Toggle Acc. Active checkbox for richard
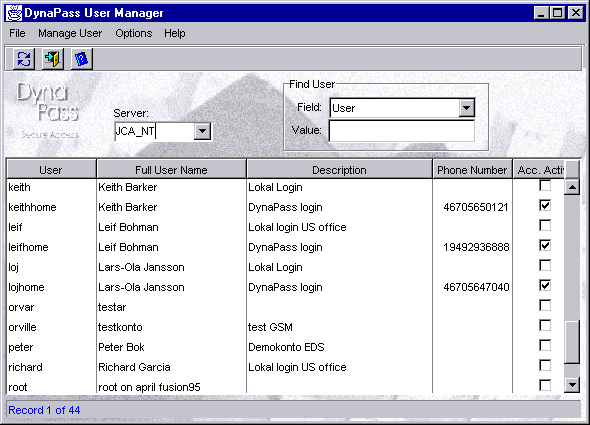Screen dimensions: 590x425 pyautogui.click(x=545, y=365)
